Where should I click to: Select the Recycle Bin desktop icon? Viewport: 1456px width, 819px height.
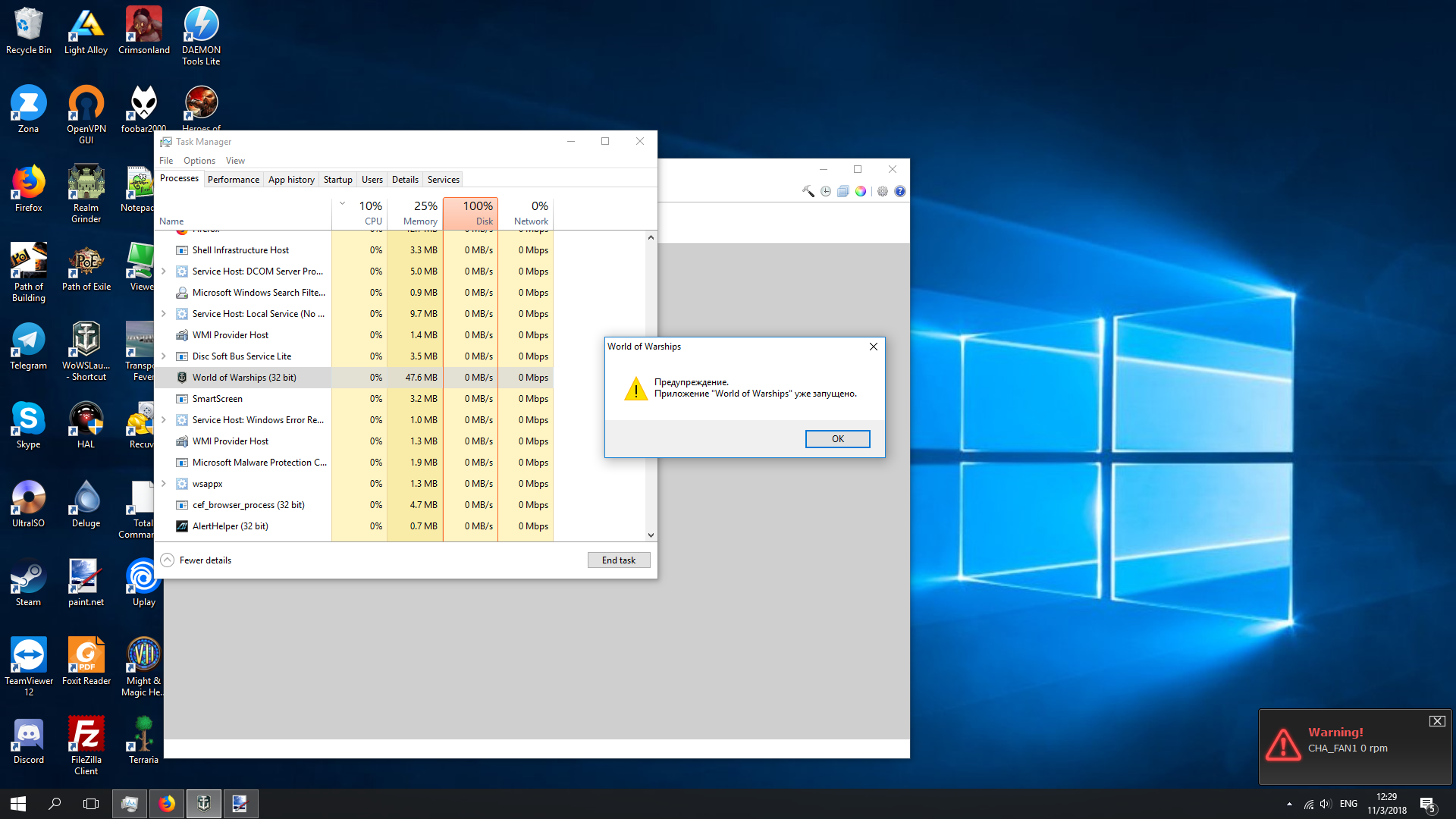[x=29, y=31]
